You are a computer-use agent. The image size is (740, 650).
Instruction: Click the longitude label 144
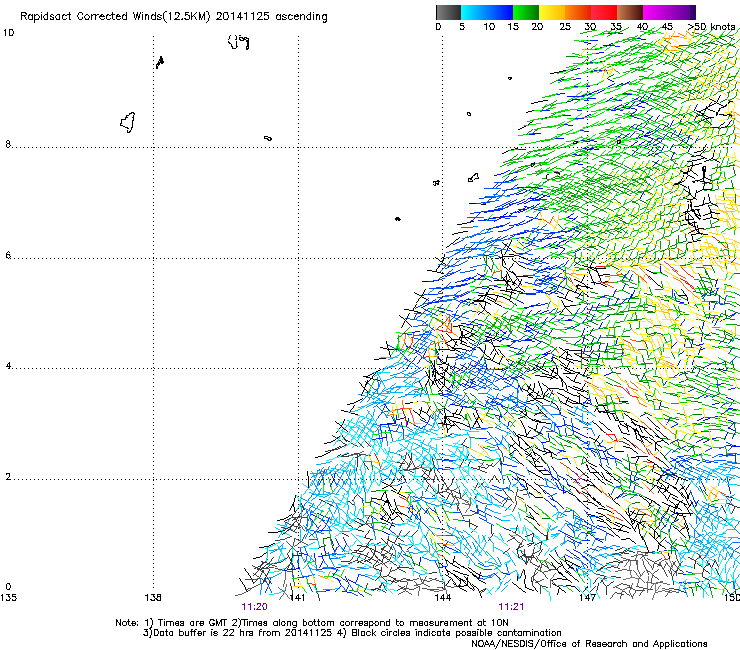pyautogui.click(x=443, y=598)
